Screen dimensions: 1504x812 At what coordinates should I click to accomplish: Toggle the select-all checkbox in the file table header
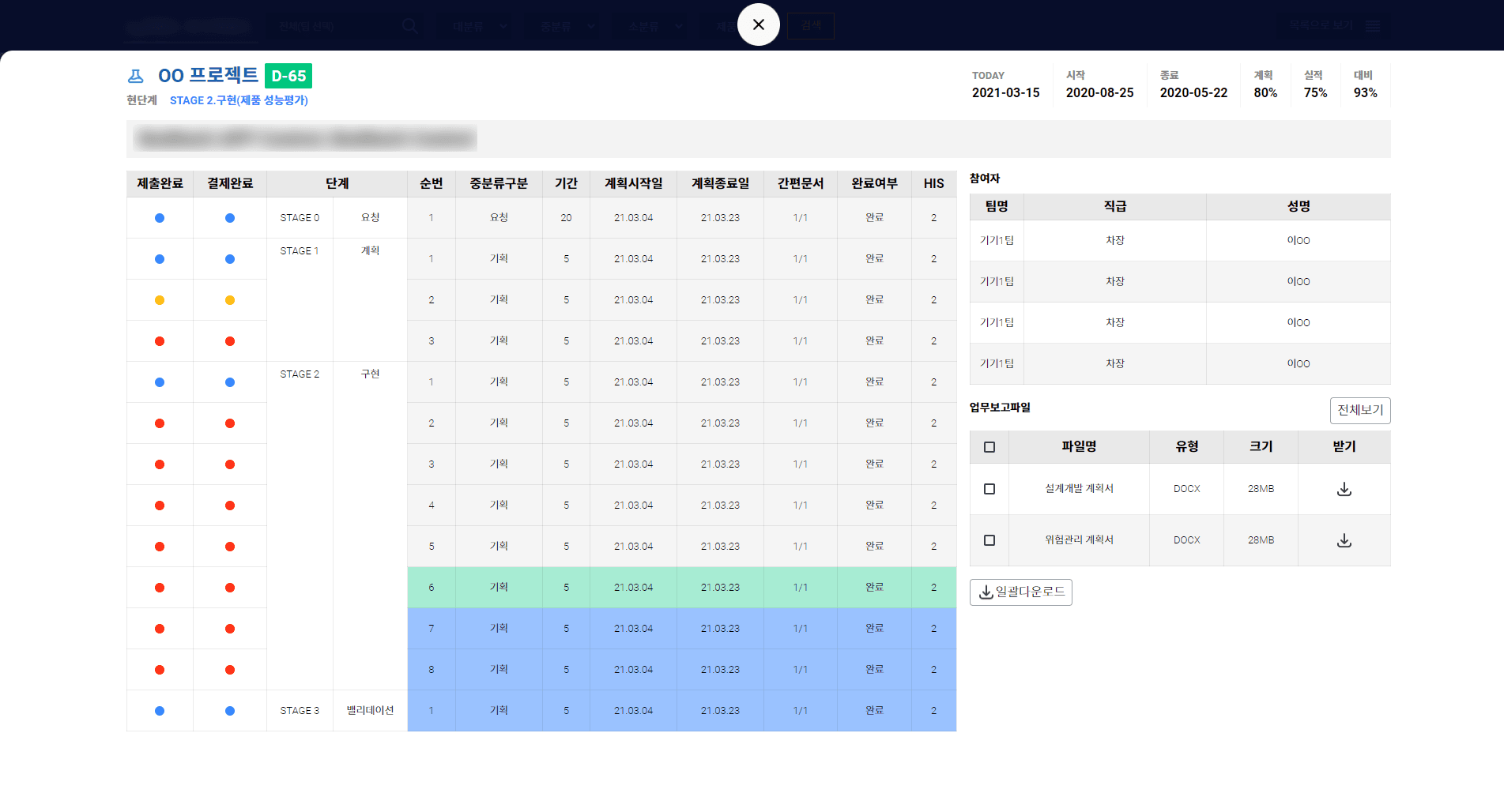click(989, 447)
